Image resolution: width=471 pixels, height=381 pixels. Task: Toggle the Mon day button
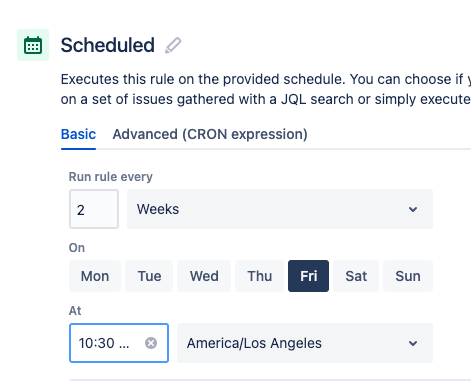[x=95, y=276]
